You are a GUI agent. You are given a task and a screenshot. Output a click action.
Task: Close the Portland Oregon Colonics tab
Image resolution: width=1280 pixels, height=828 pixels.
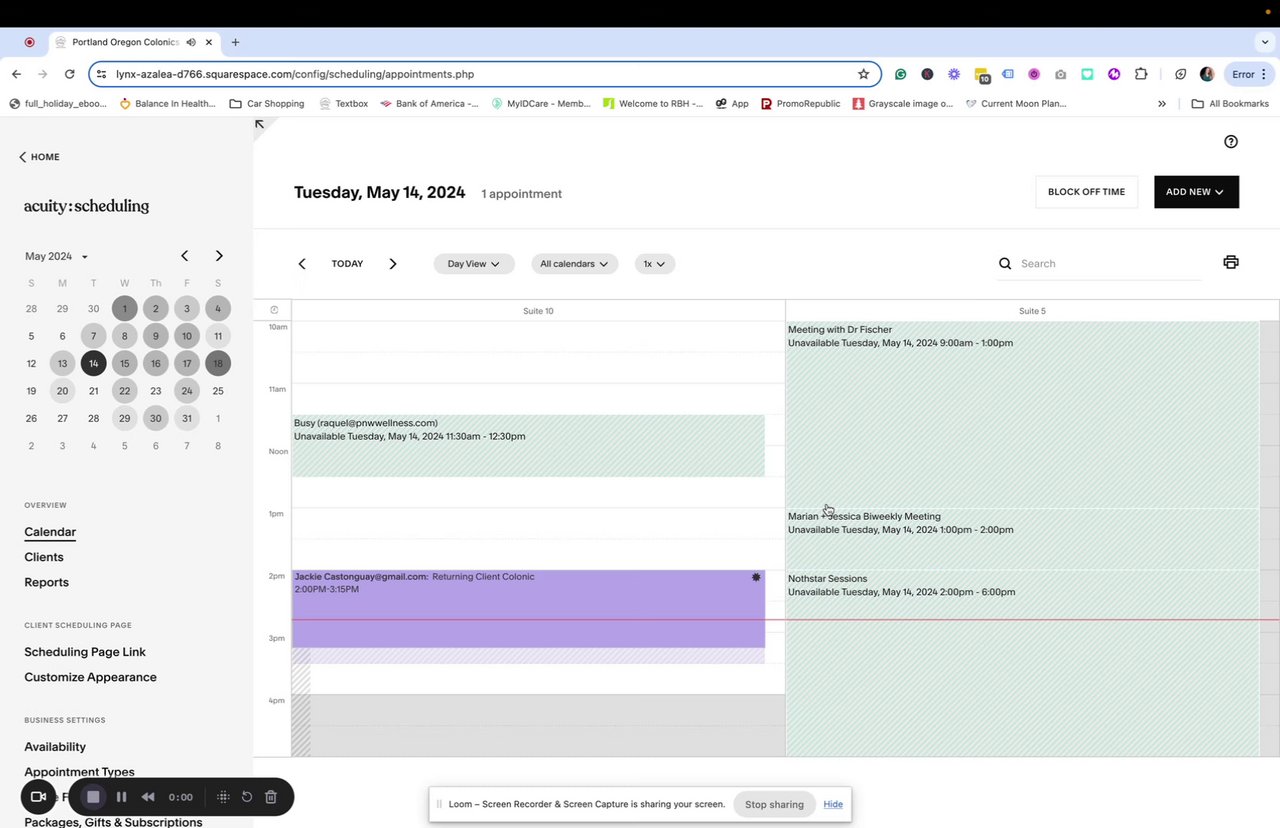click(x=210, y=42)
